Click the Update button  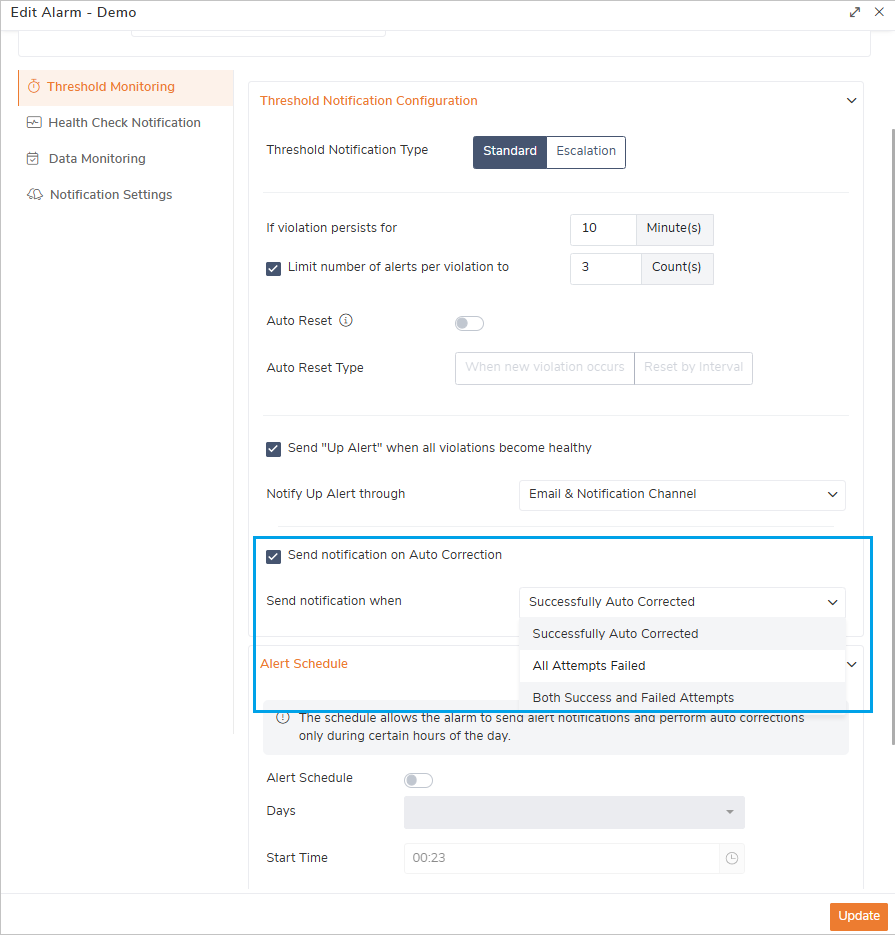pos(858,916)
